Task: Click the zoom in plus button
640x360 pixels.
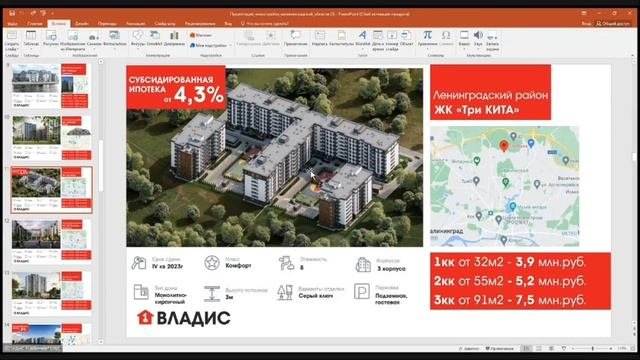Action: pyautogui.click(x=611, y=349)
